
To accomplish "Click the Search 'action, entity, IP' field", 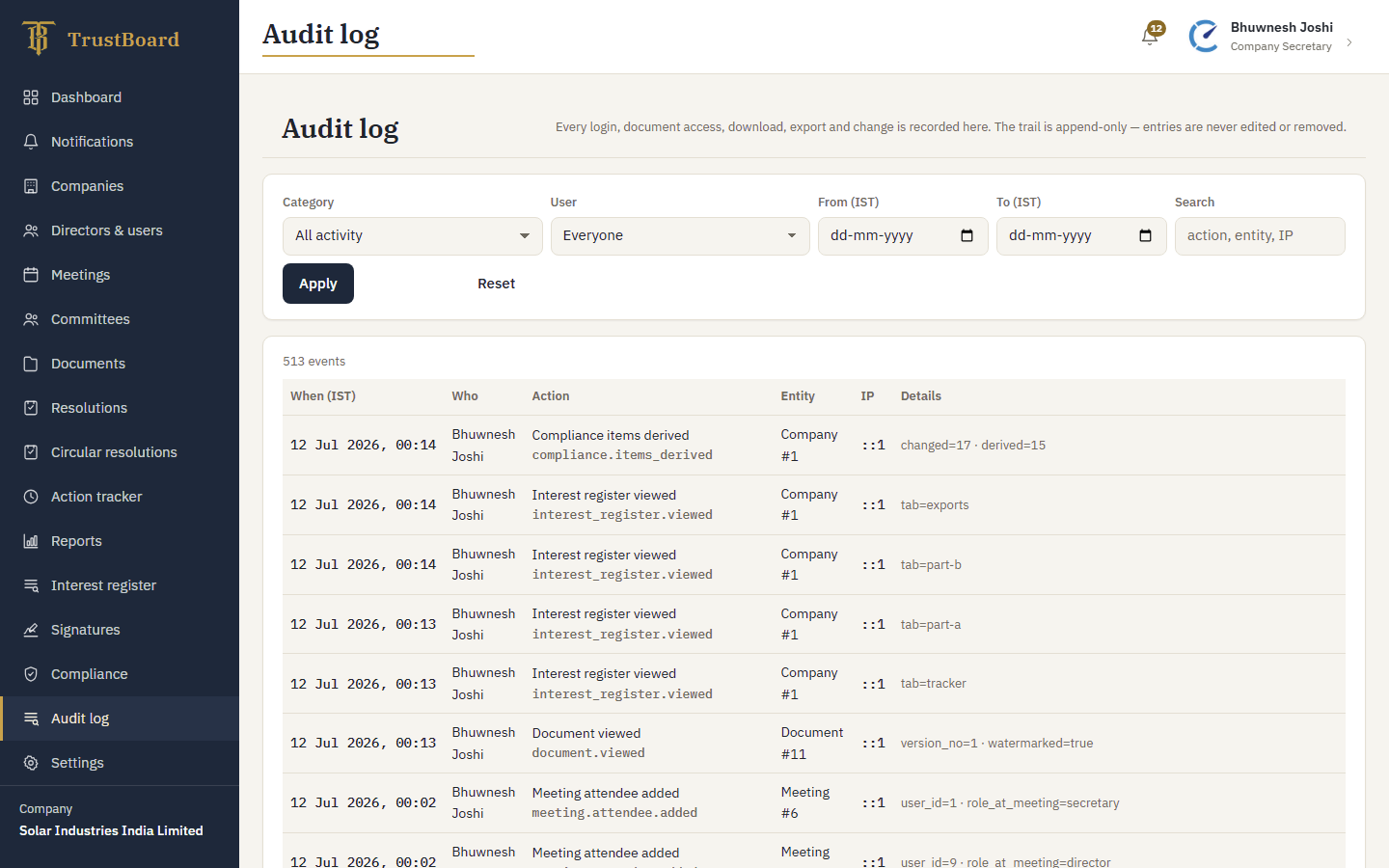I will click(x=1260, y=236).
